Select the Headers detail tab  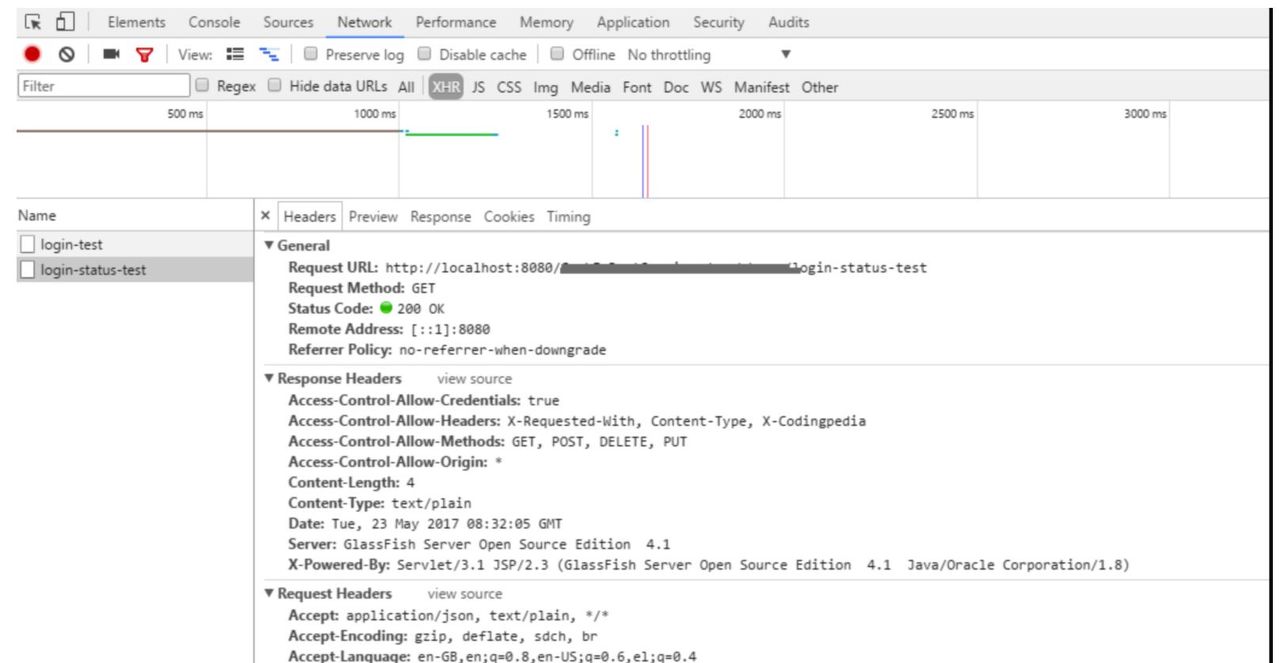(310, 216)
